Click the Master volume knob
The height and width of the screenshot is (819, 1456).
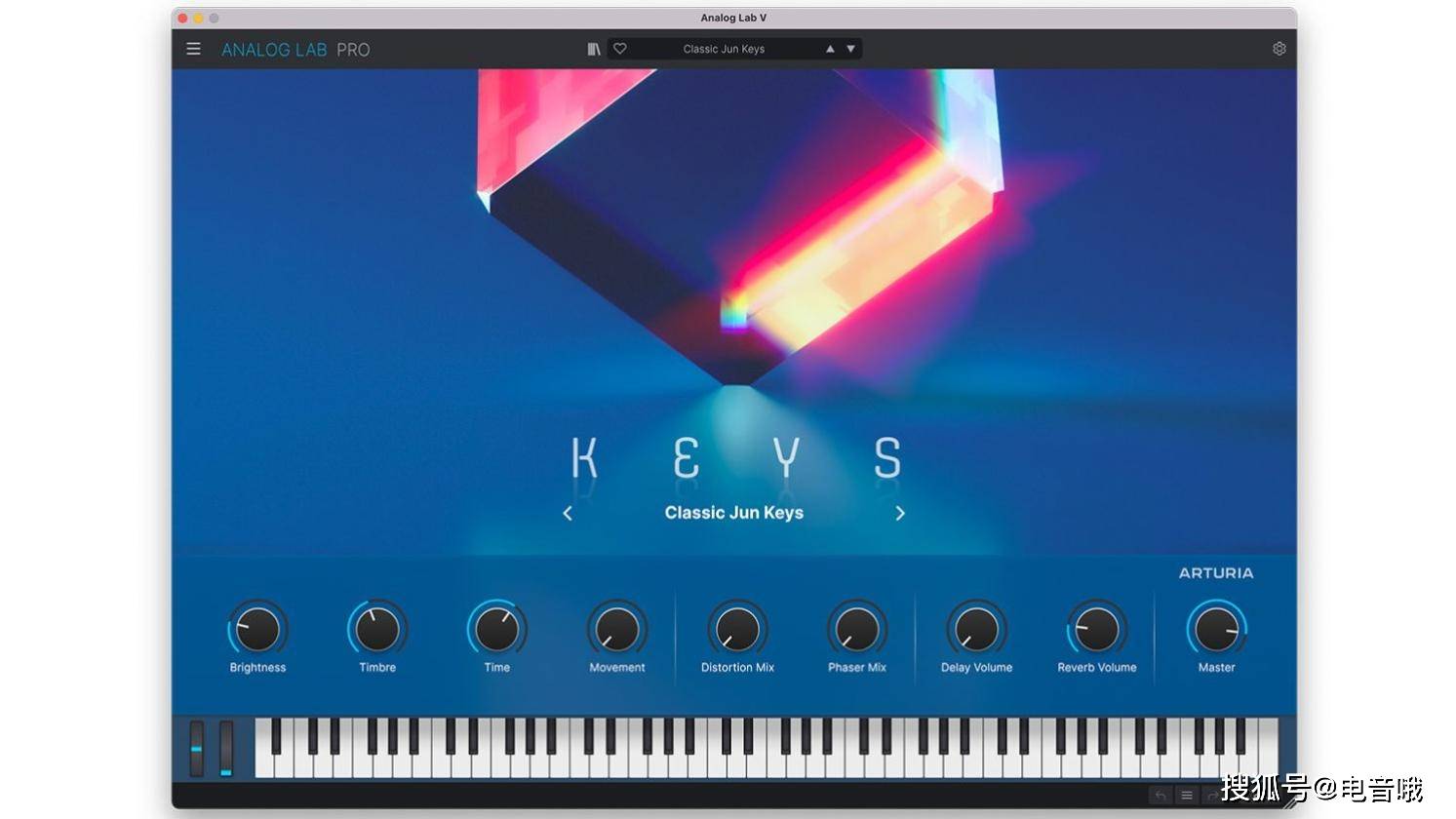click(x=1216, y=629)
